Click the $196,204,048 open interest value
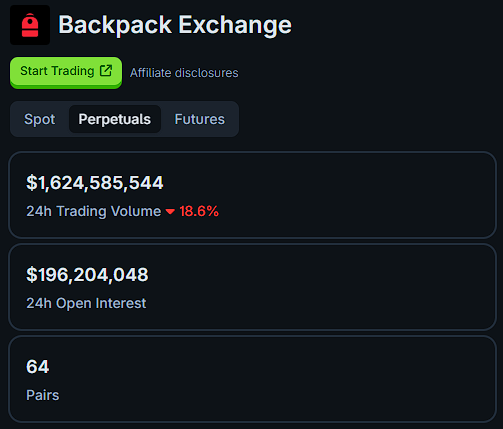The image size is (503, 429). click(x=87, y=275)
